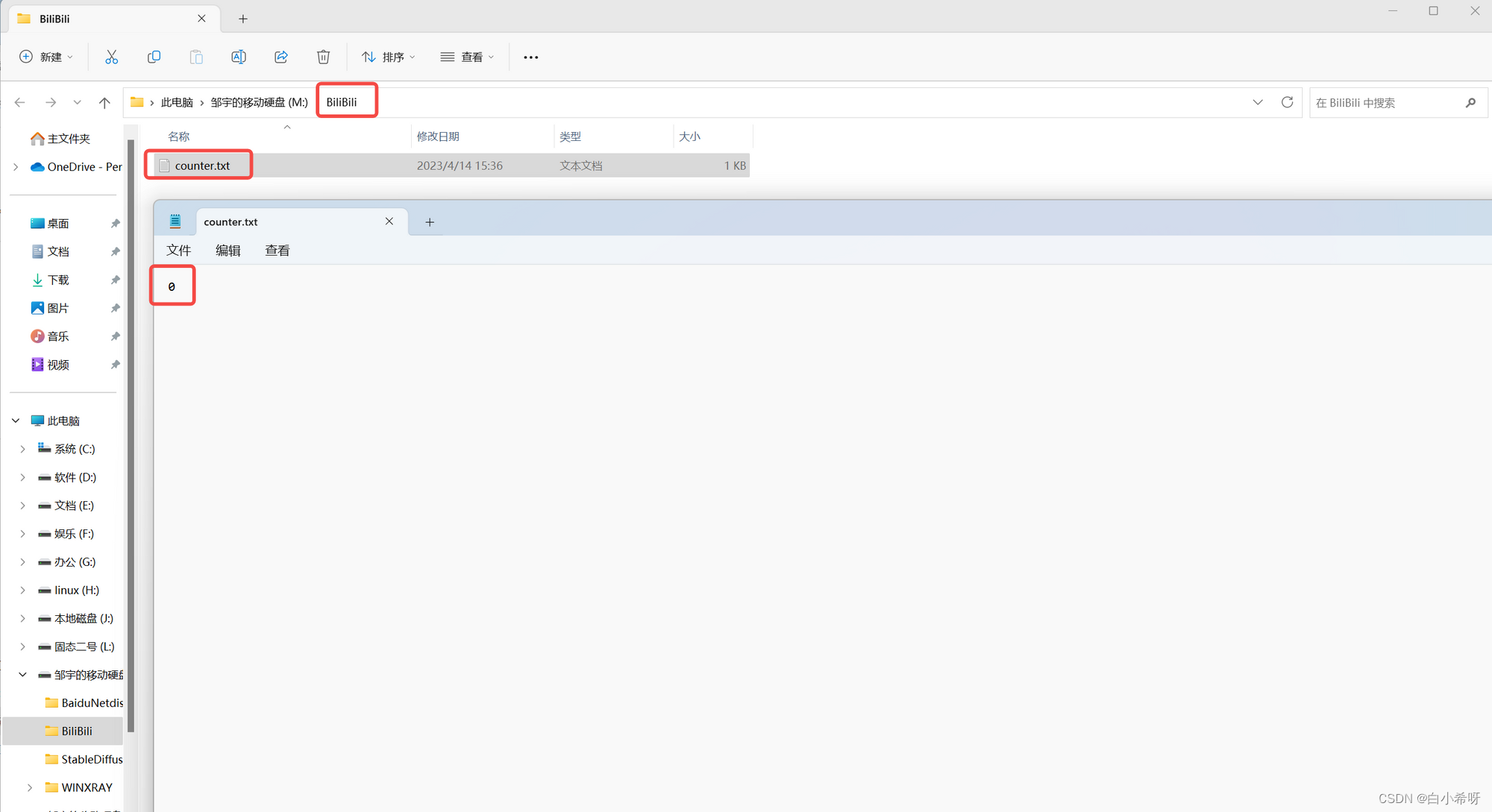
Task: Unpin 桌面 using its pin icon
Action: click(115, 224)
